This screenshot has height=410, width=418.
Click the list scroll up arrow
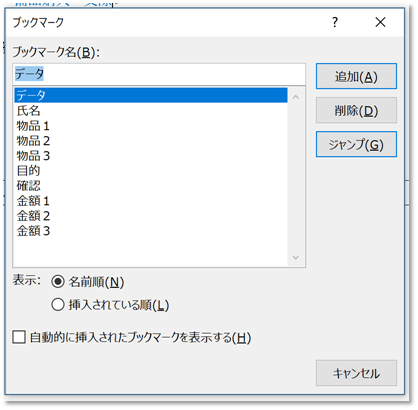[x=296, y=97]
